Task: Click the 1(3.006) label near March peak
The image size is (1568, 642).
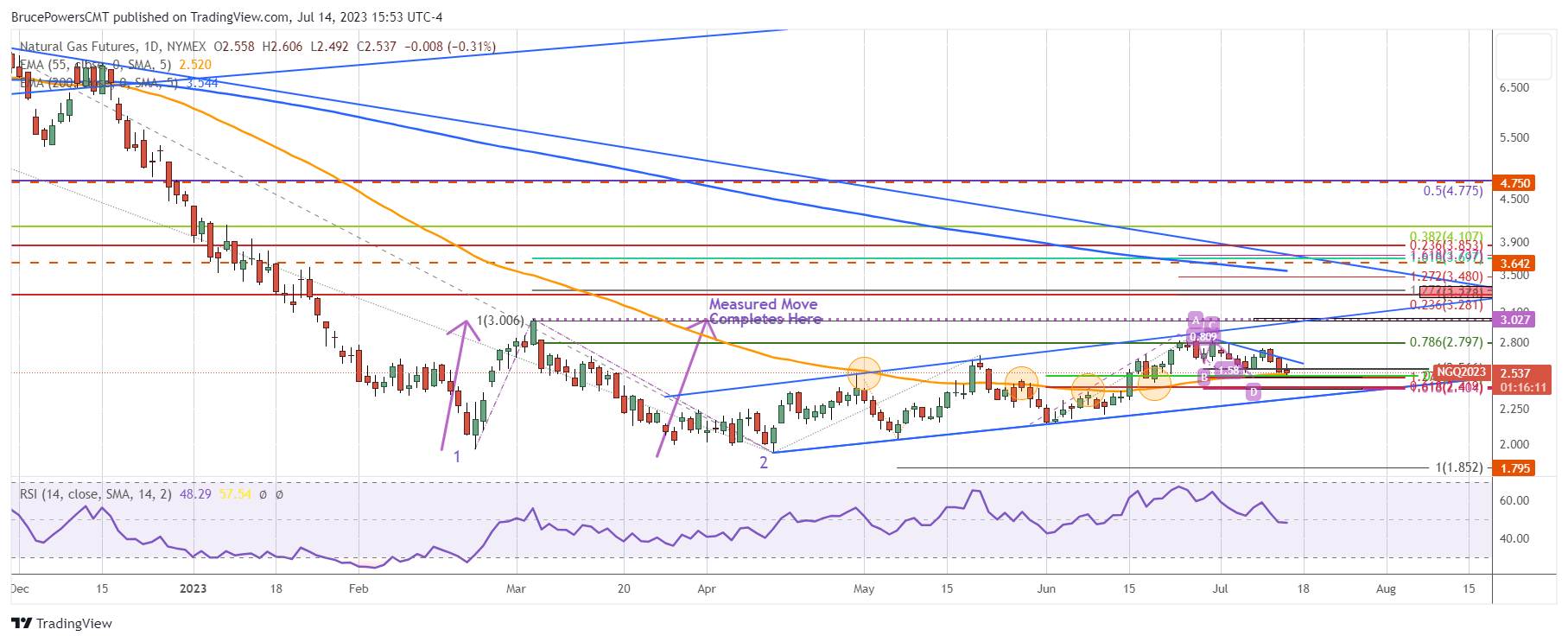Action: coord(500,321)
